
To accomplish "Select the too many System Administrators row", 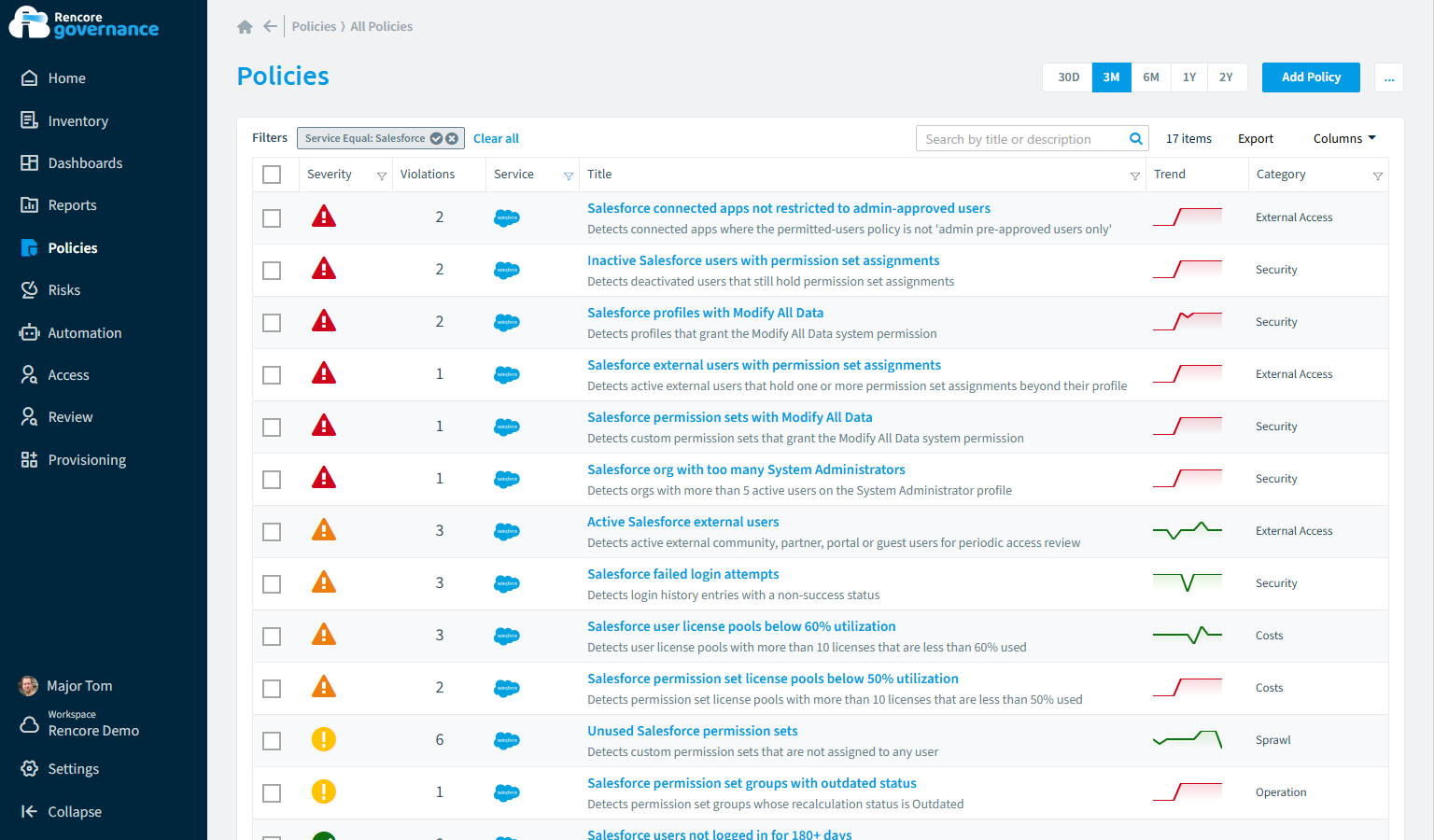I will pos(272,480).
